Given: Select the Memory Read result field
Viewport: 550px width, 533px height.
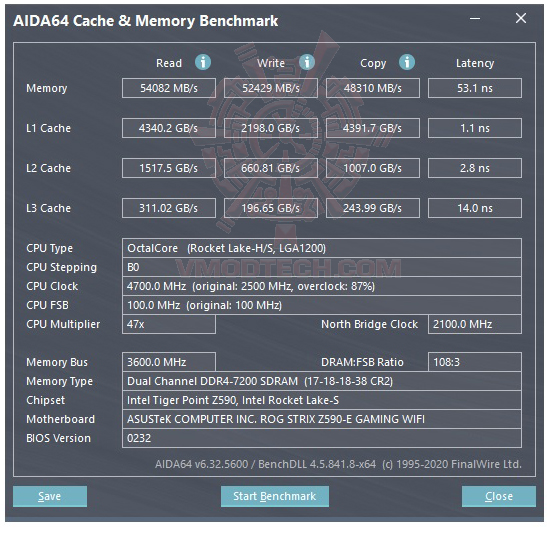Looking at the screenshot, I should (169, 88).
